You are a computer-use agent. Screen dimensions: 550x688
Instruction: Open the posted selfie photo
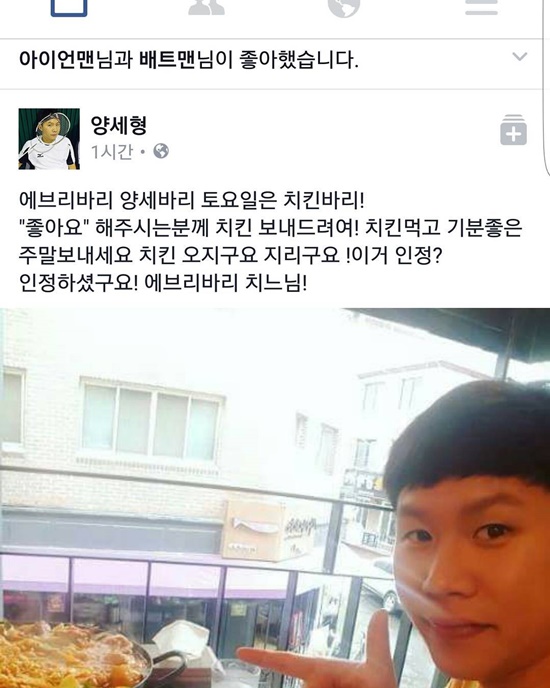pos(275,498)
